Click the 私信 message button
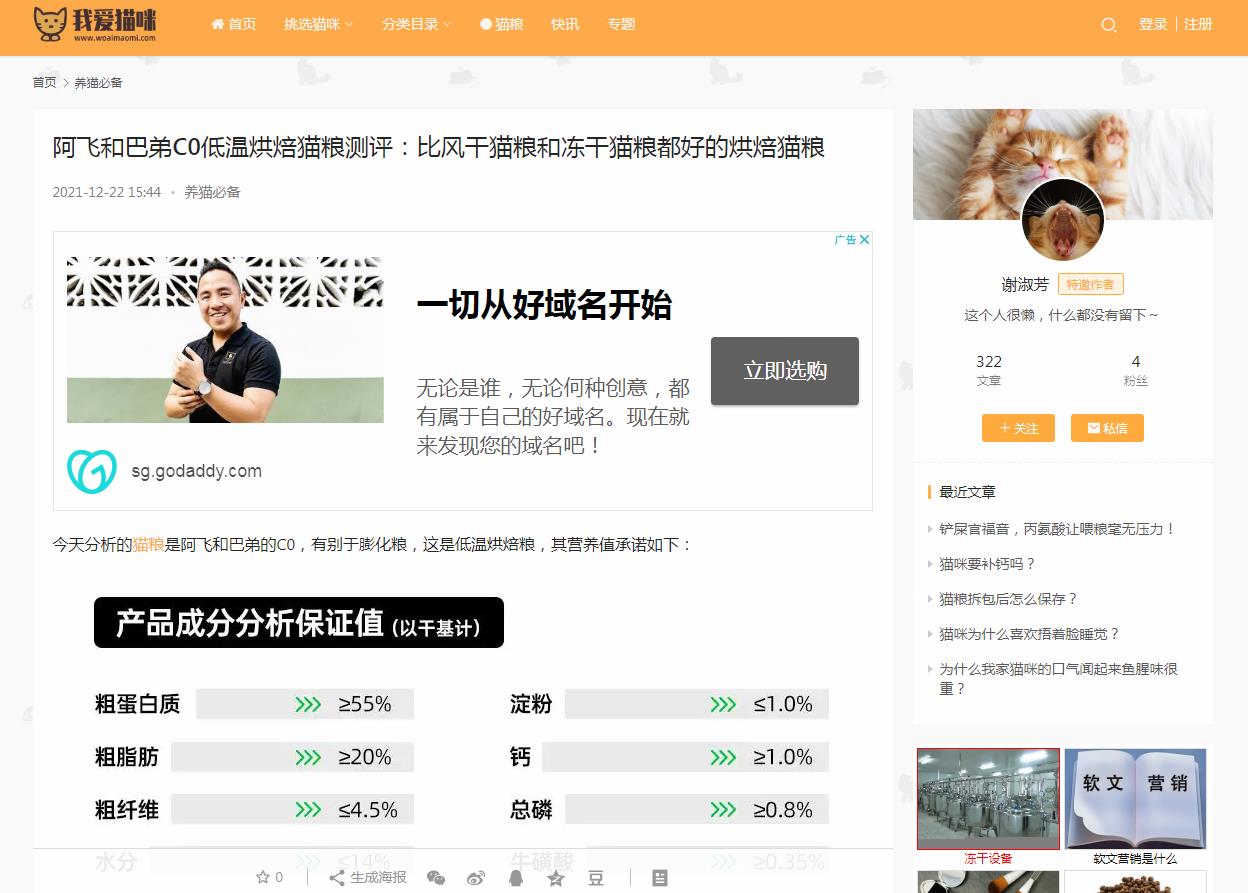The image size is (1248, 893). [x=1107, y=428]
